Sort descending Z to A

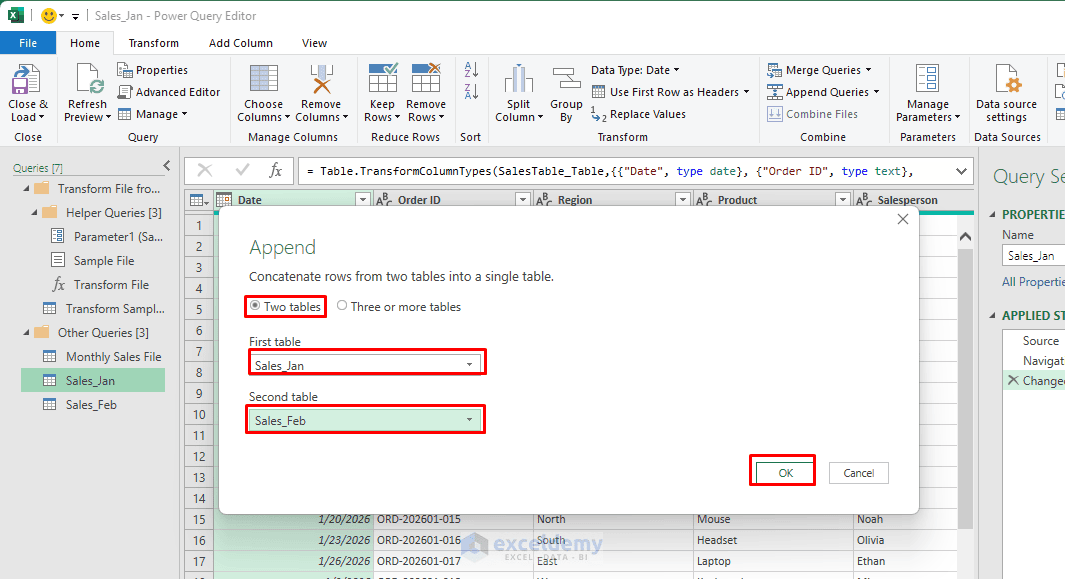click(x=471, y=91)
